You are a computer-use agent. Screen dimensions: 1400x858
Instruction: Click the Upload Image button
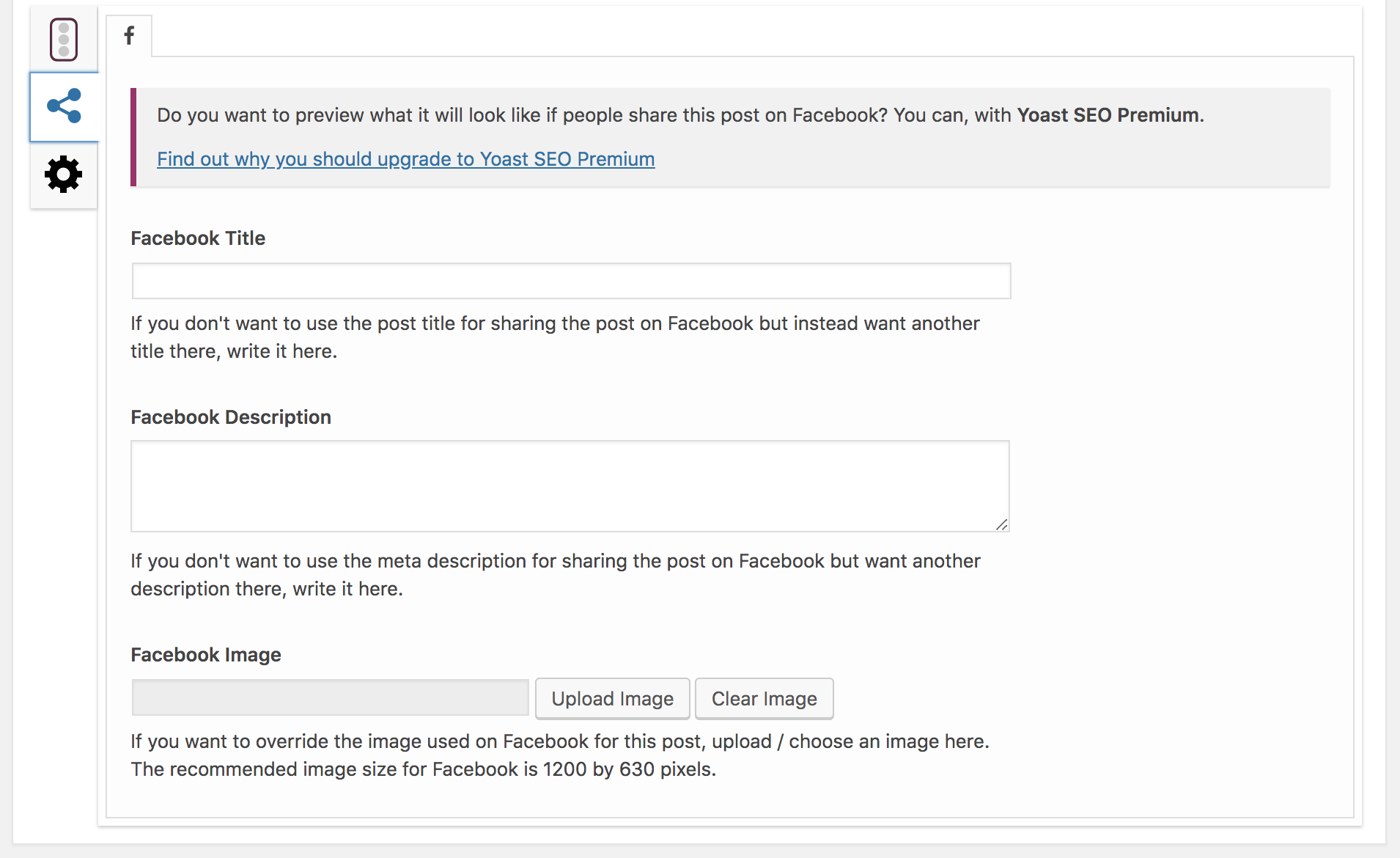pos(612,698)
